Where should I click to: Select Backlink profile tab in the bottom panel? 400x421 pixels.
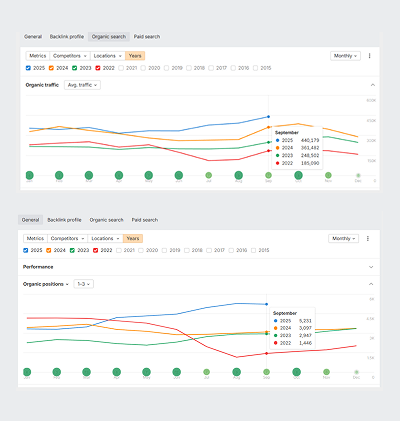pyautogui.click(x=64, y=220)
